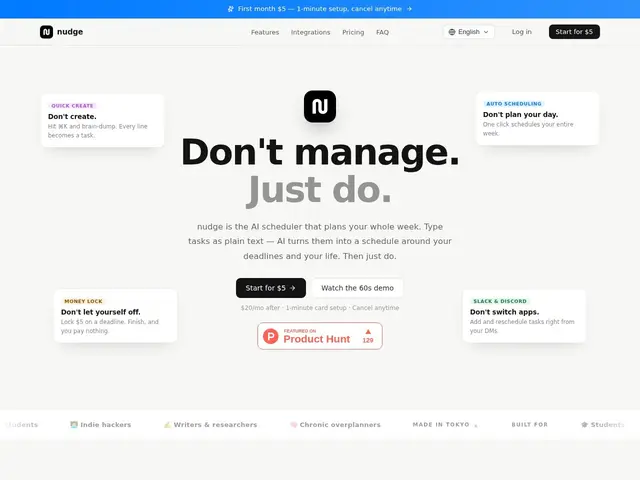The image size is (640, 480).
Task: Click the Product Hunt P logo
Action: click(x=271, y=336)
